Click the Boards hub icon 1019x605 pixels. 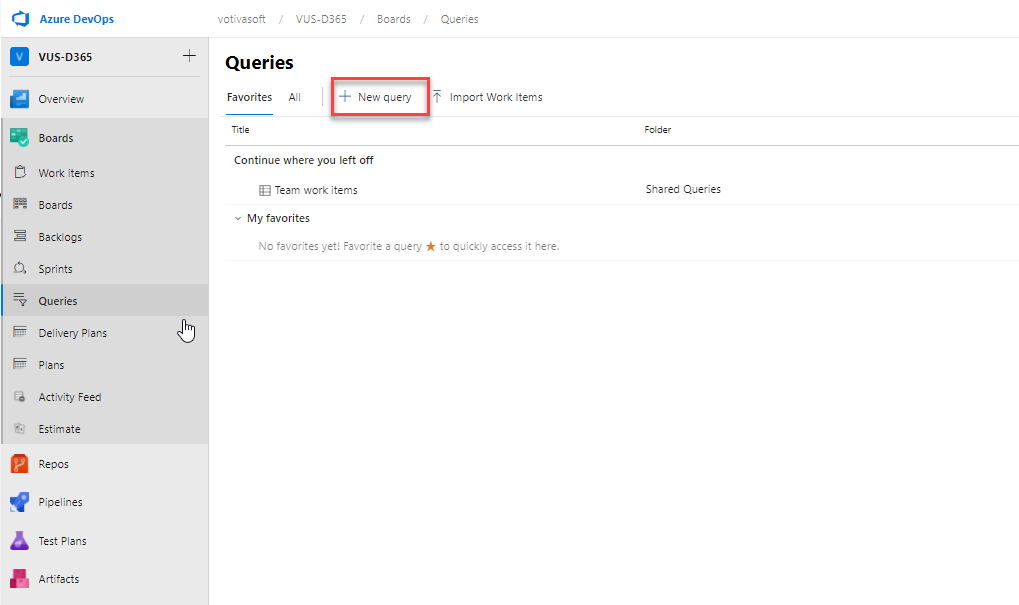click(19, 138)
